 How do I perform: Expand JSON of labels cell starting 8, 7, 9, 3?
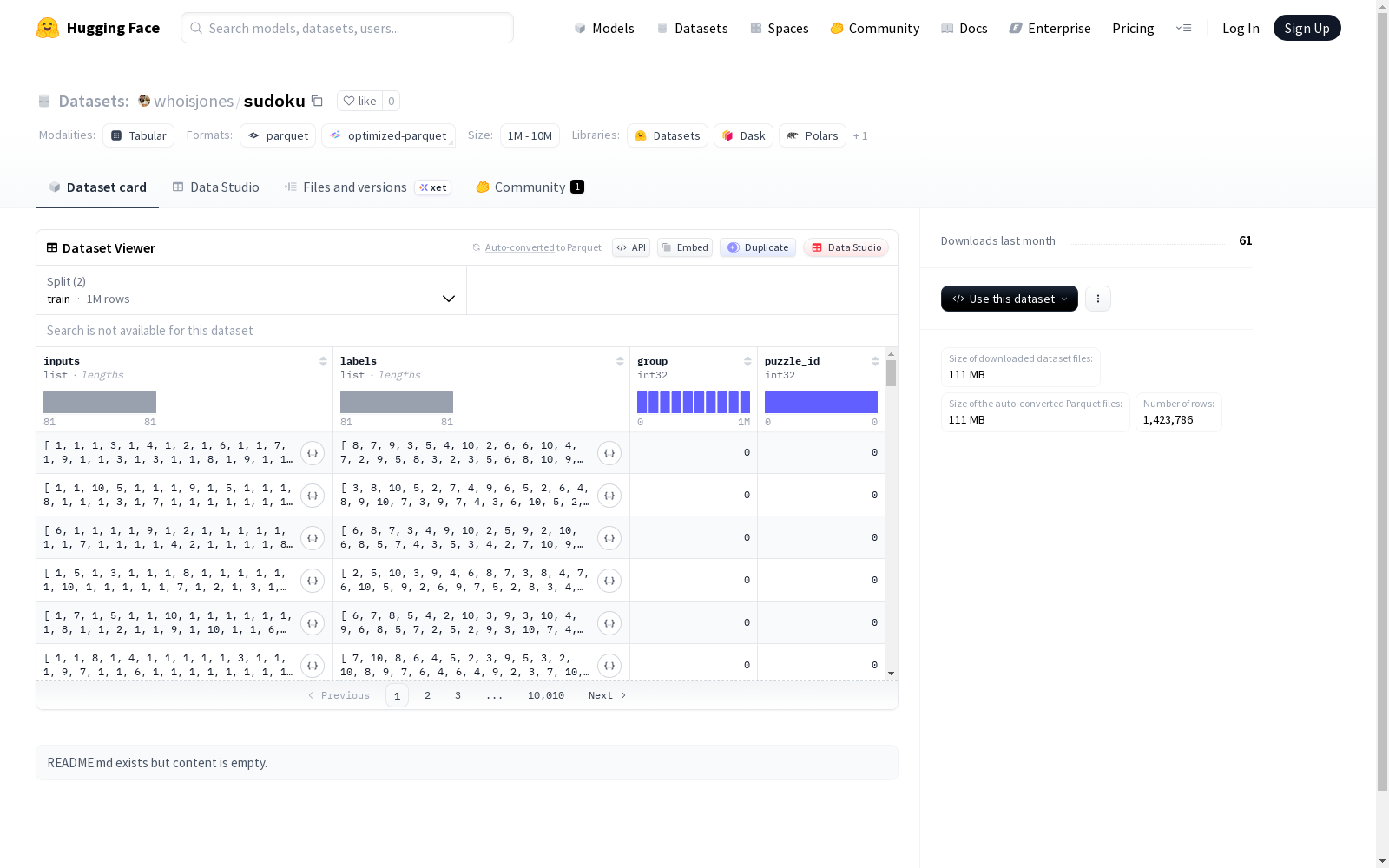pyautogui.click(x=609, y=452)
